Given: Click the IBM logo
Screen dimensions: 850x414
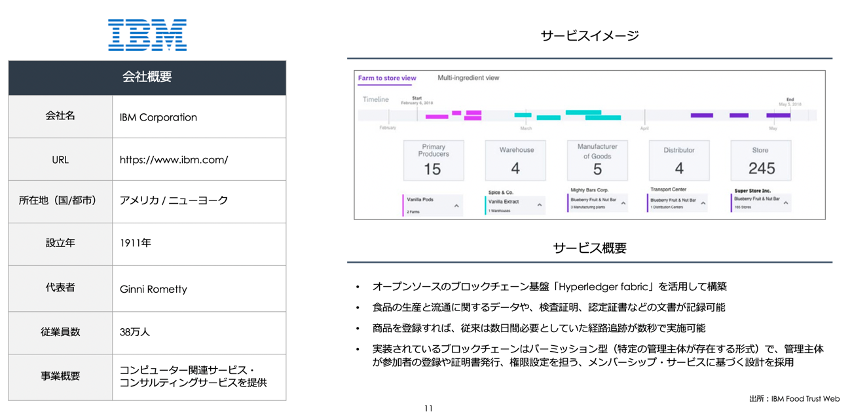Looking at the screenshot, I should [x=147, y=35].
